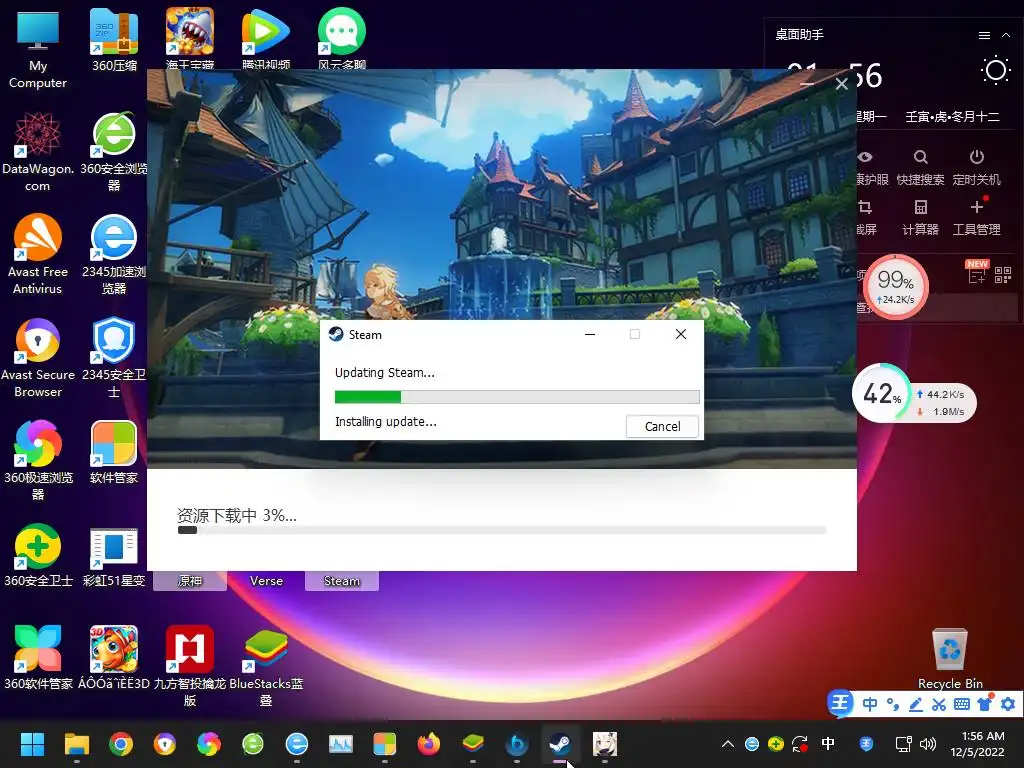
Task: Select the Steam desktop label
Action: coord(342,581)
